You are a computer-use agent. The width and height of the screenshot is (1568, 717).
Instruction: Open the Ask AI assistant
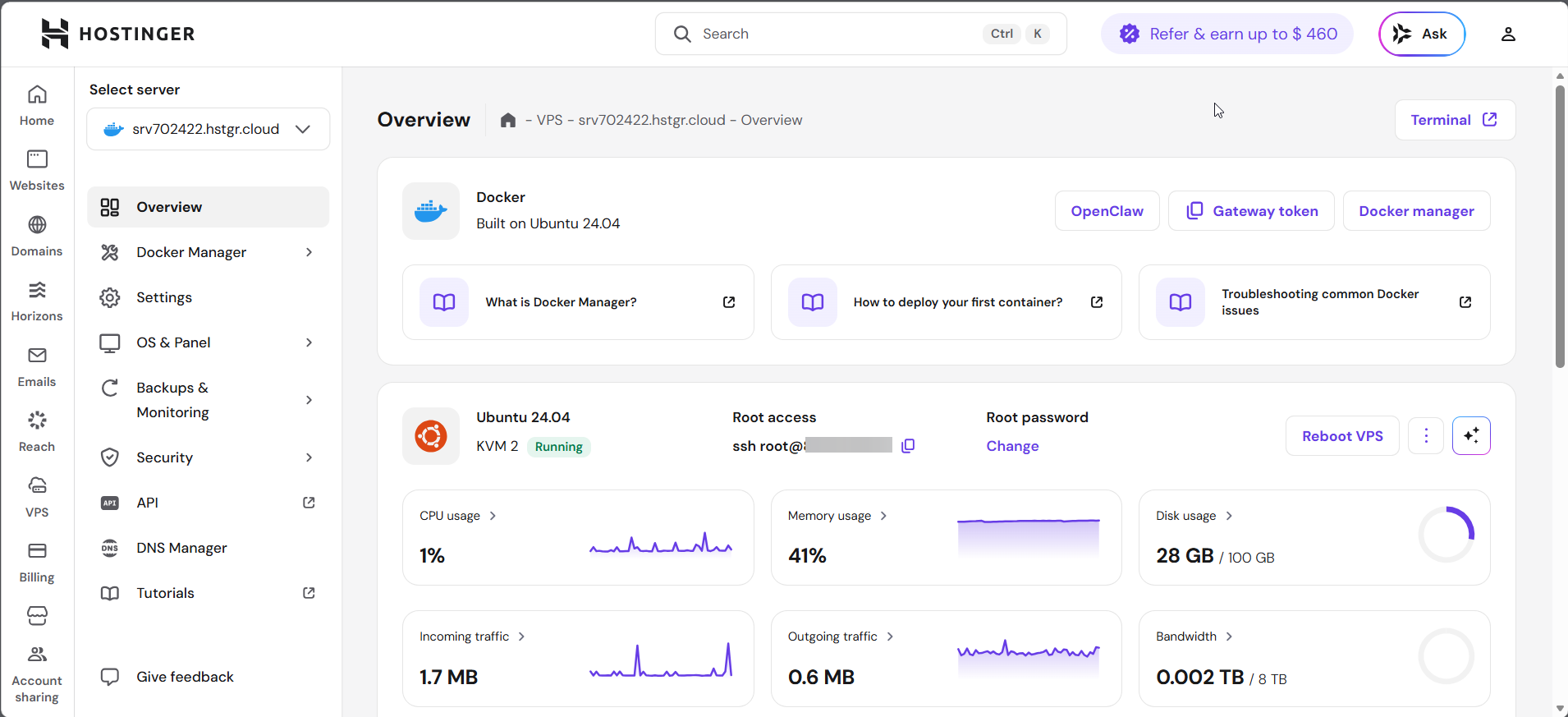click(x=1422, y=34)
